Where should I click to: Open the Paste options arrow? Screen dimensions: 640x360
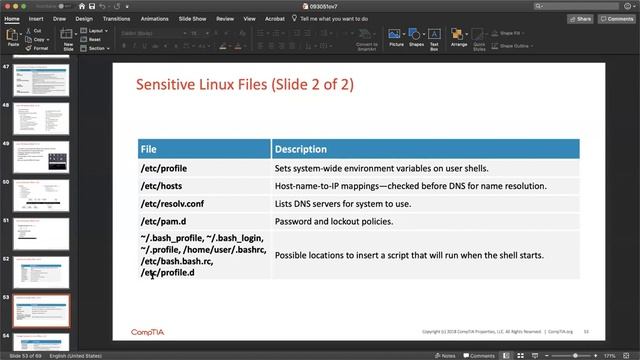coord(21,34)
